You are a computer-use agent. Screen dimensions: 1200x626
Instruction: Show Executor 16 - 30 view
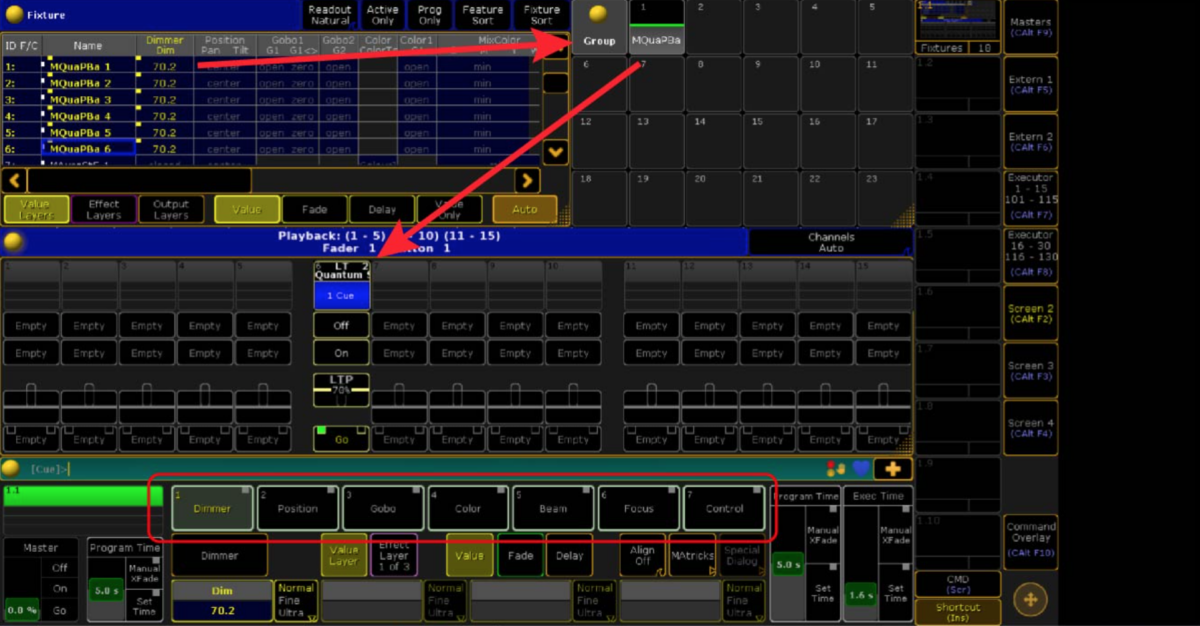[1030, 255]
